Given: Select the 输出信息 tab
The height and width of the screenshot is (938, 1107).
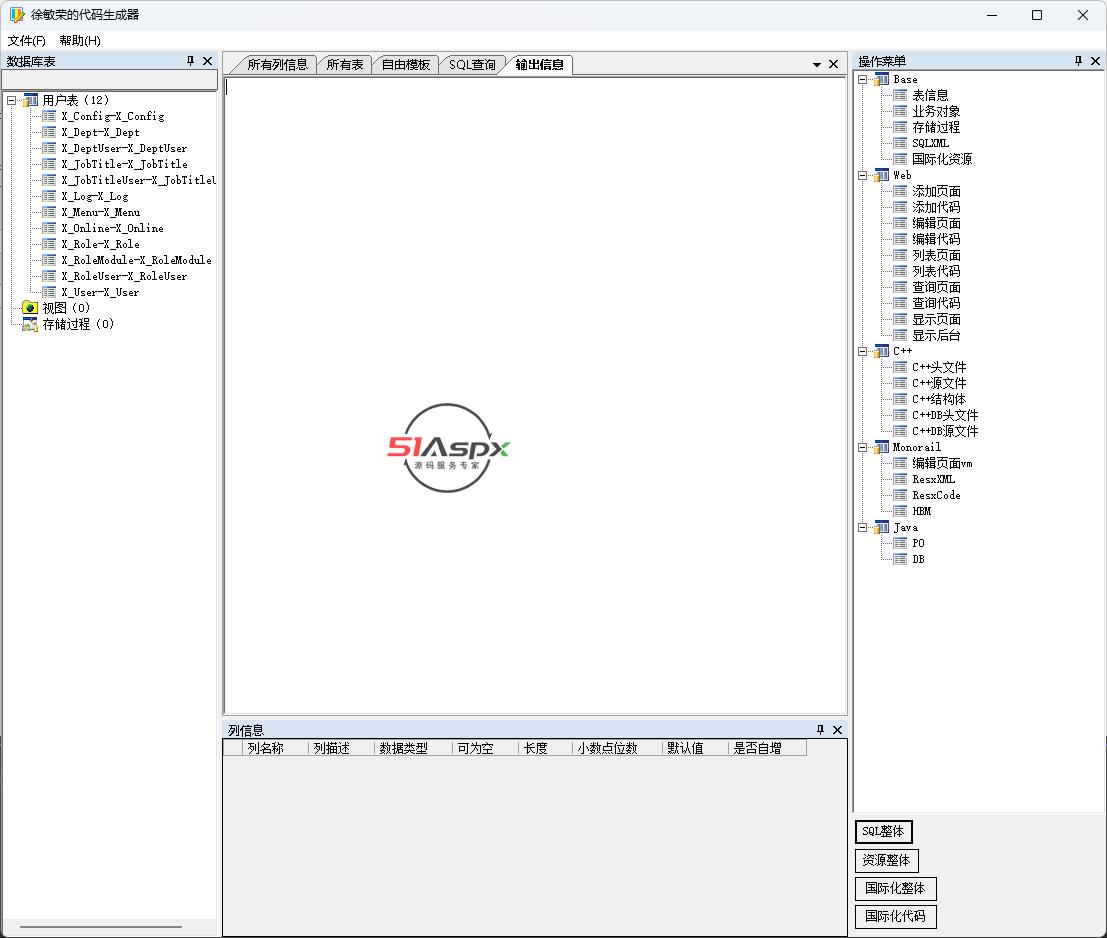Looking at the screenshot, I should [539, 65].
